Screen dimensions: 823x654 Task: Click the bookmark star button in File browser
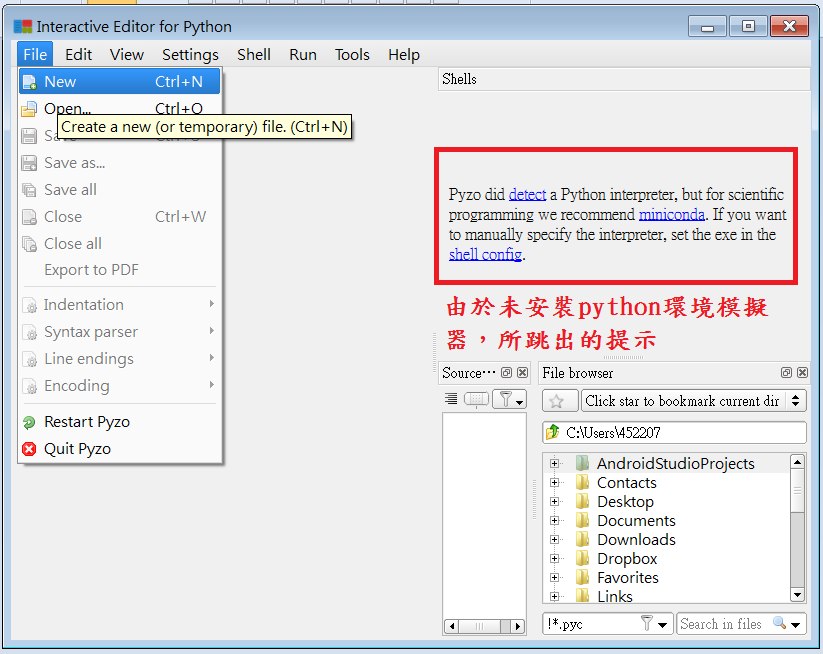558,401
